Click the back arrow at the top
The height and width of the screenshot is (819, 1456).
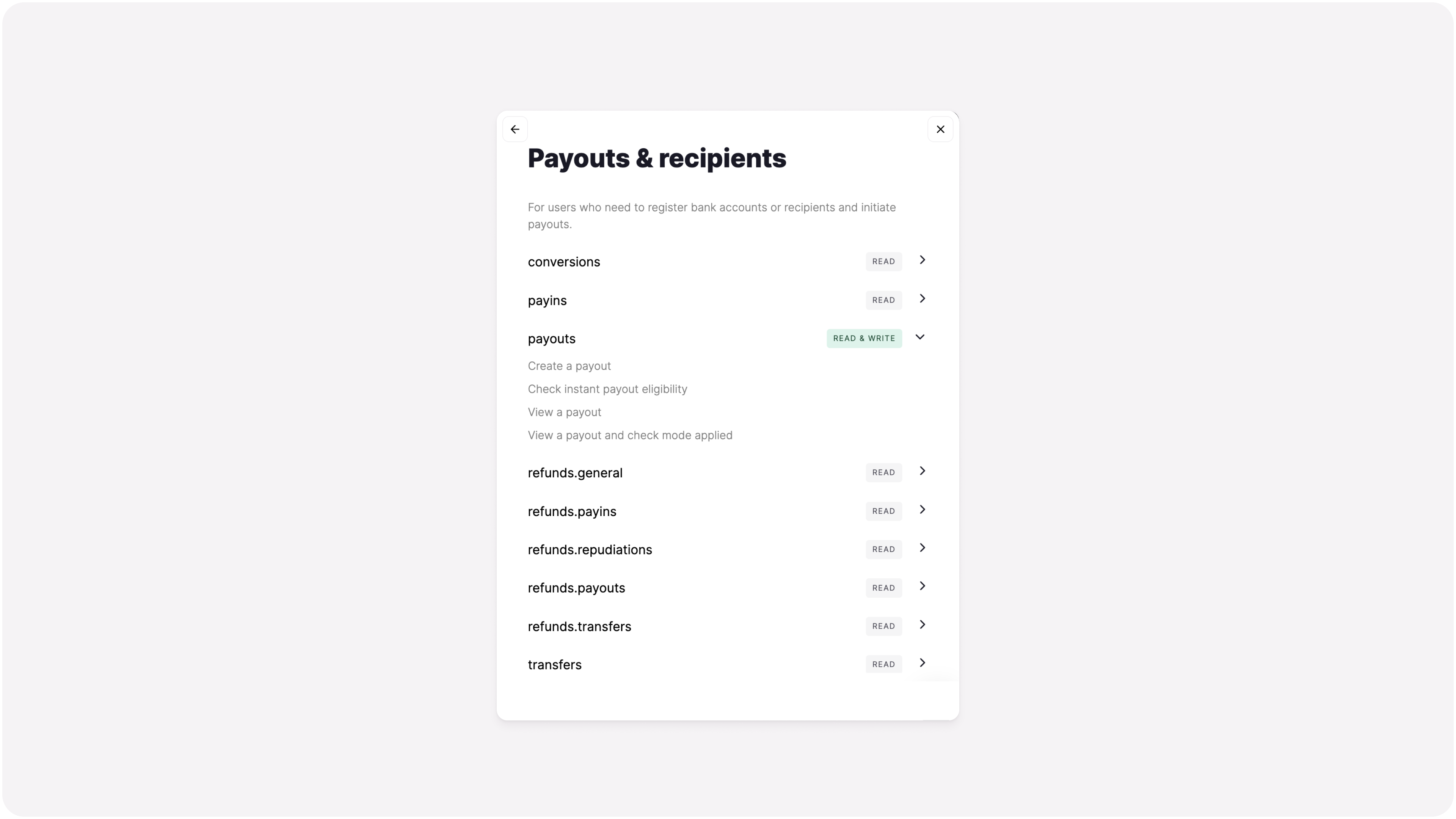(x=515, y=129)
